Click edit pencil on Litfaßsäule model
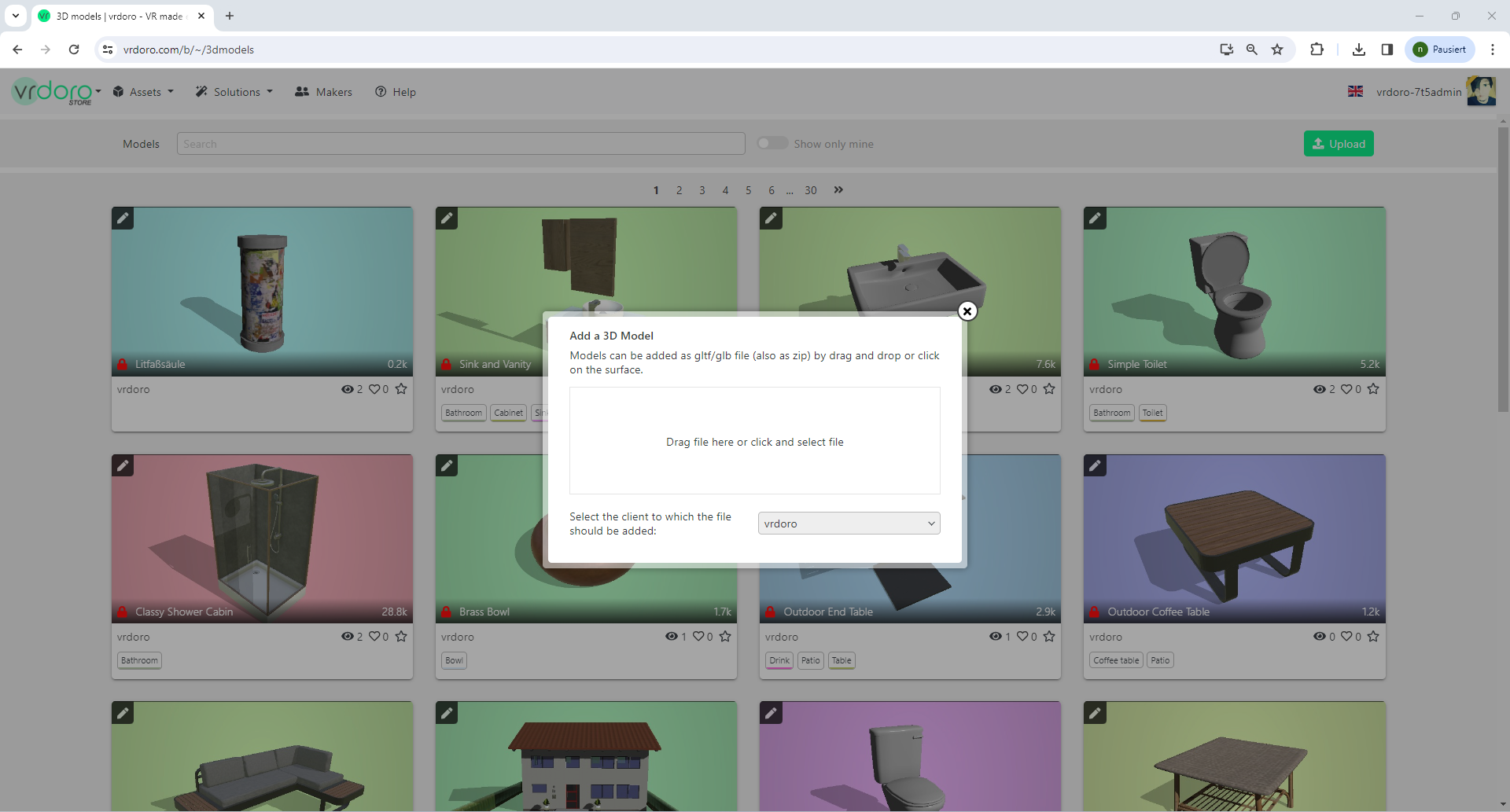The width and height of the screenshot is (1510, 812). pos(123,219)
